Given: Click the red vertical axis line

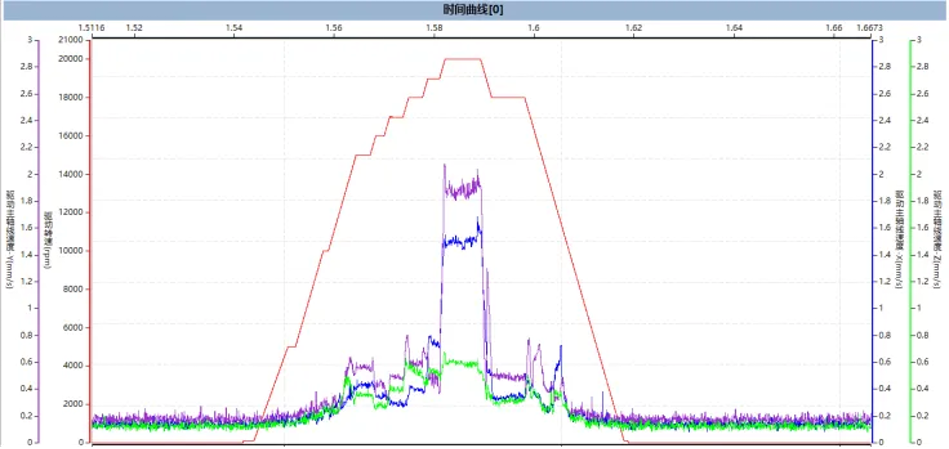Looking at the screenshot, I should coord(91,240).
